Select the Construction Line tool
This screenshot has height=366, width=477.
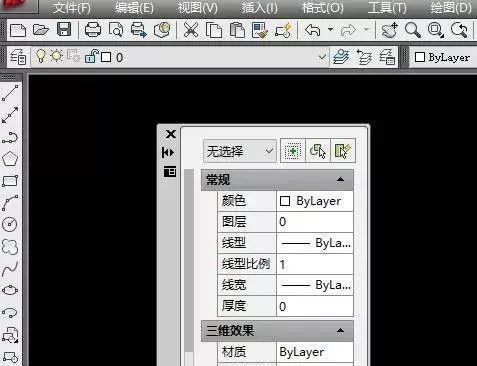tap(10, 115)
